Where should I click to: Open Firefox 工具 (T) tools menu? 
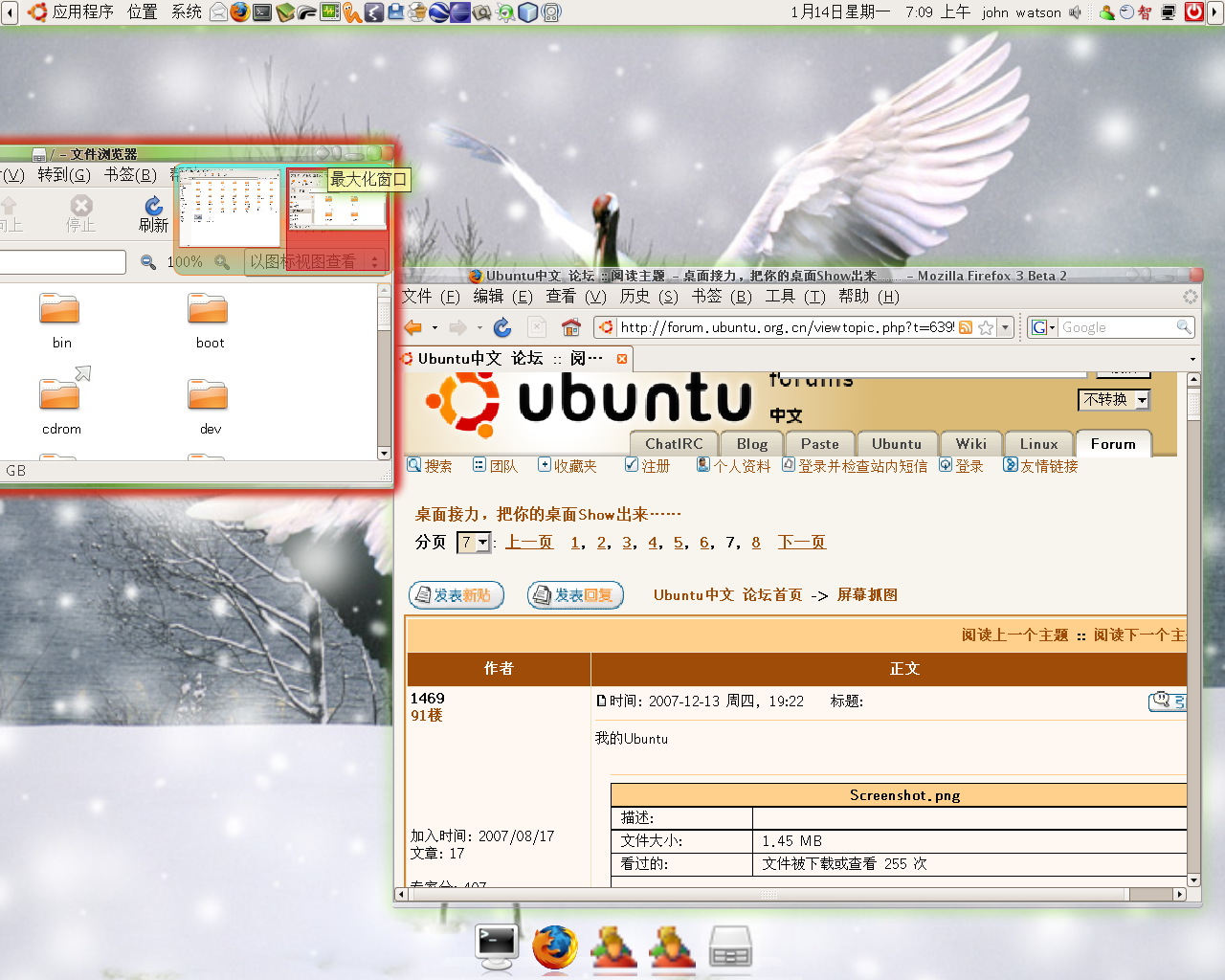tap(795, 297)
